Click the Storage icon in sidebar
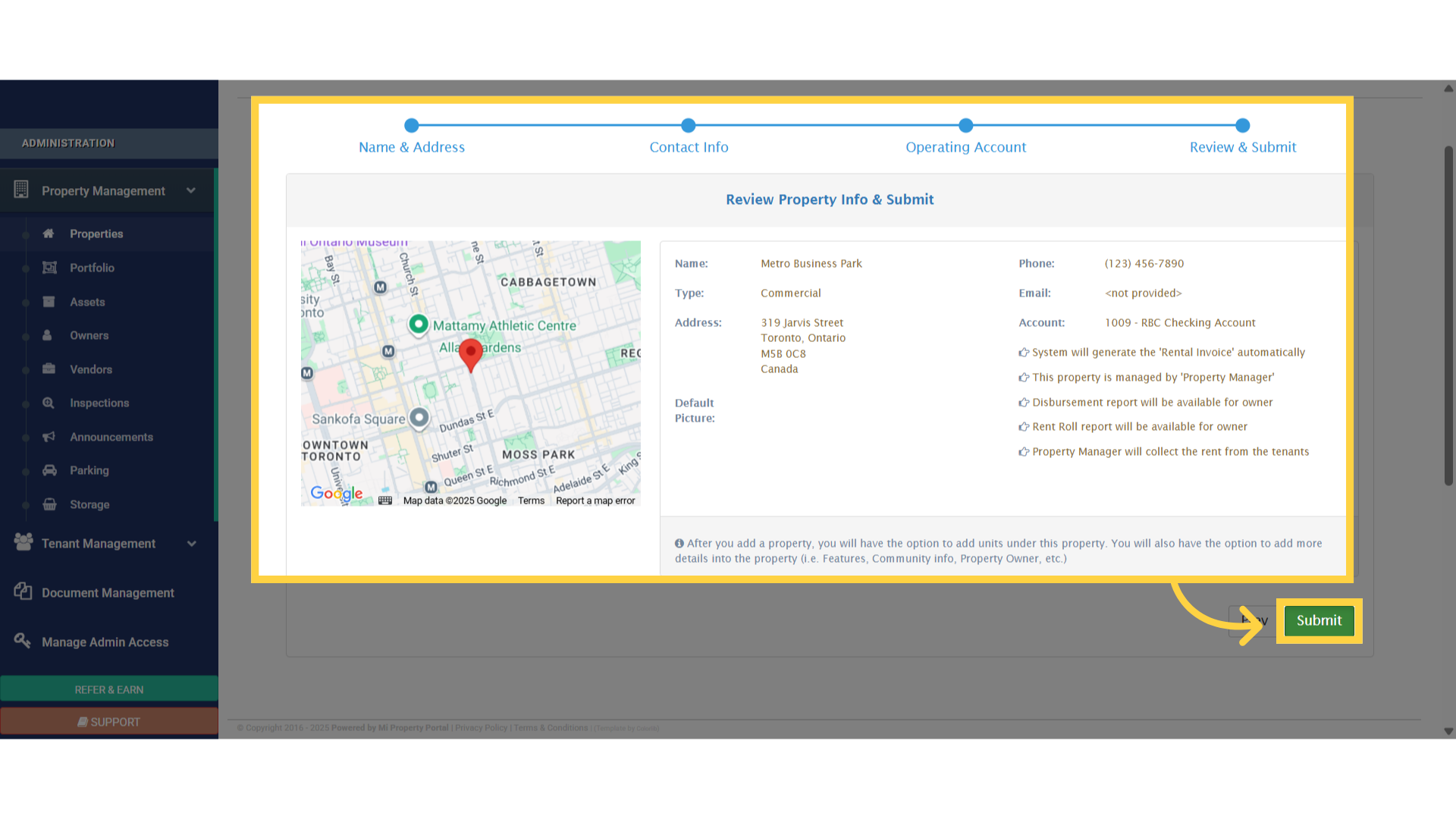The height and width of the screenshot is (819, 1456). coord(49,504)
